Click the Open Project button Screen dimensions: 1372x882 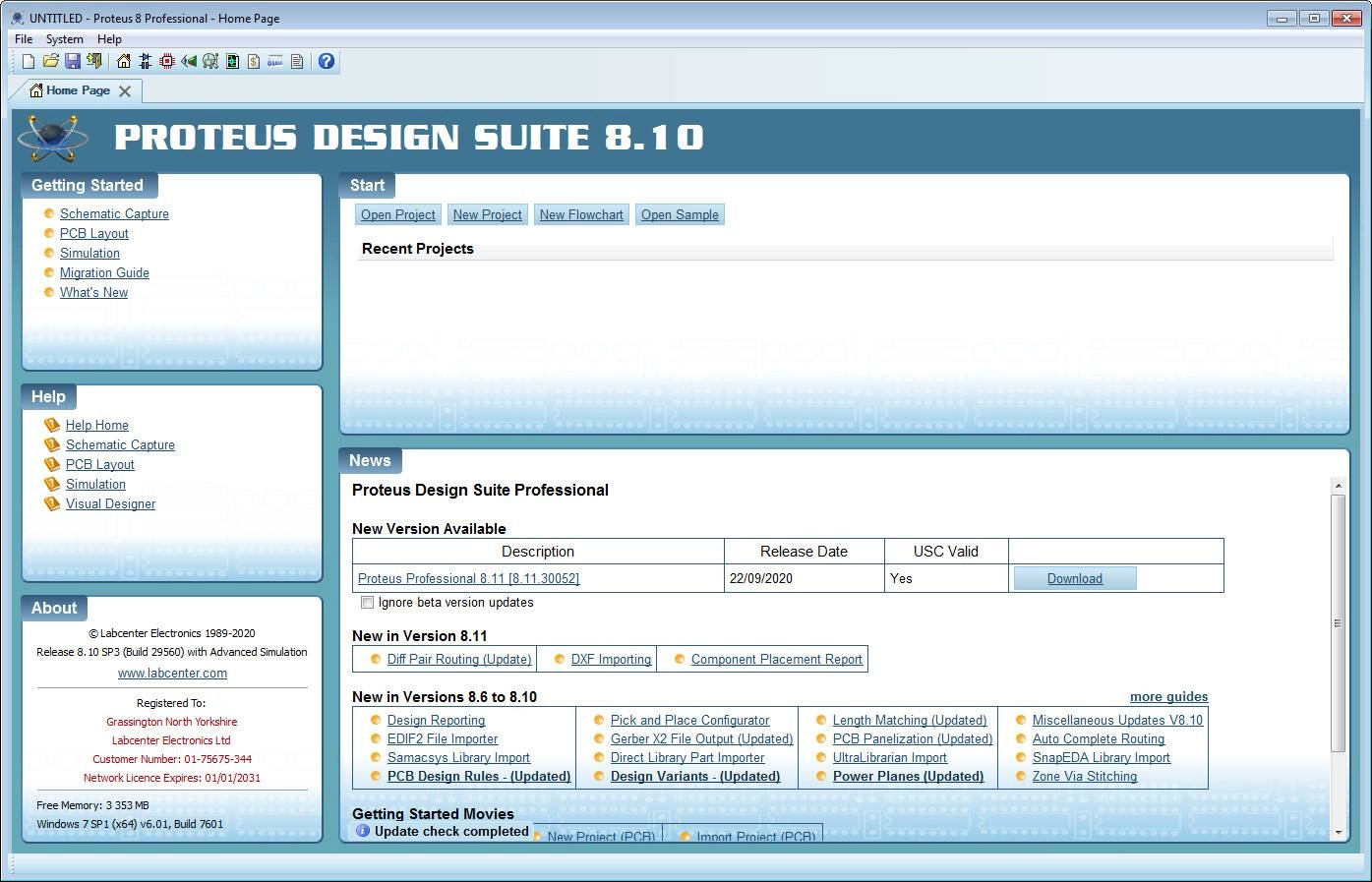point(398,214)
